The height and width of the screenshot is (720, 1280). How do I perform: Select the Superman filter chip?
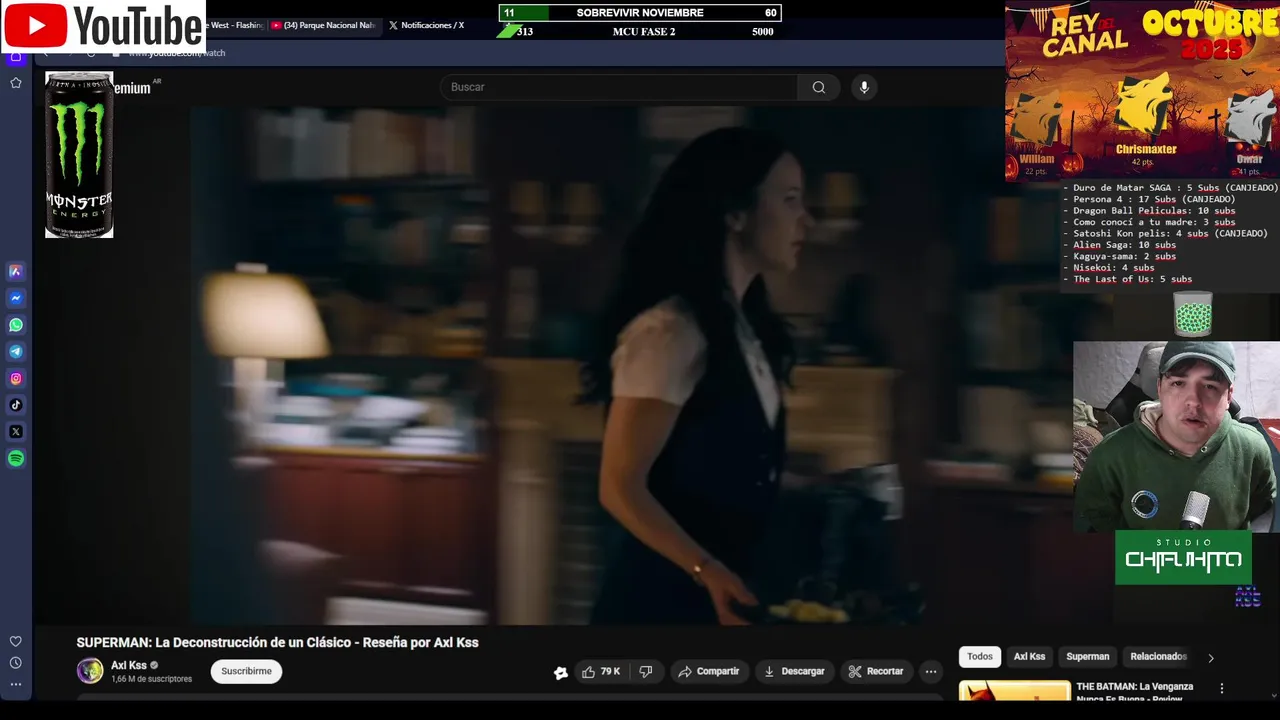(x=1088, y=656)
